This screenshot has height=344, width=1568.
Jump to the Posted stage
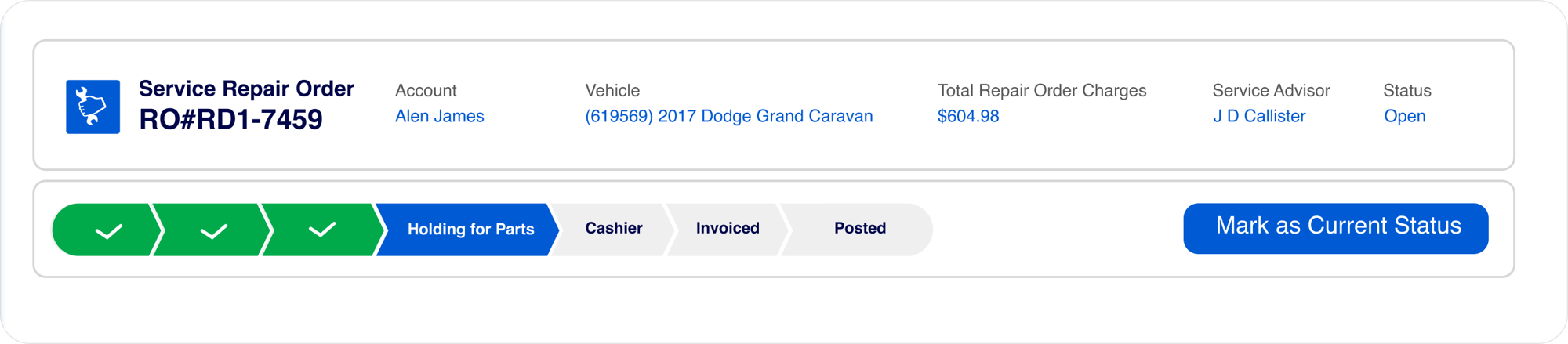point(858,230)
